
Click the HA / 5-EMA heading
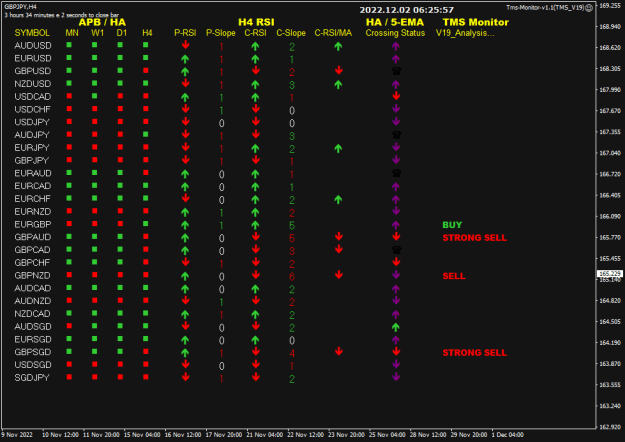click(x=395, y=22)
